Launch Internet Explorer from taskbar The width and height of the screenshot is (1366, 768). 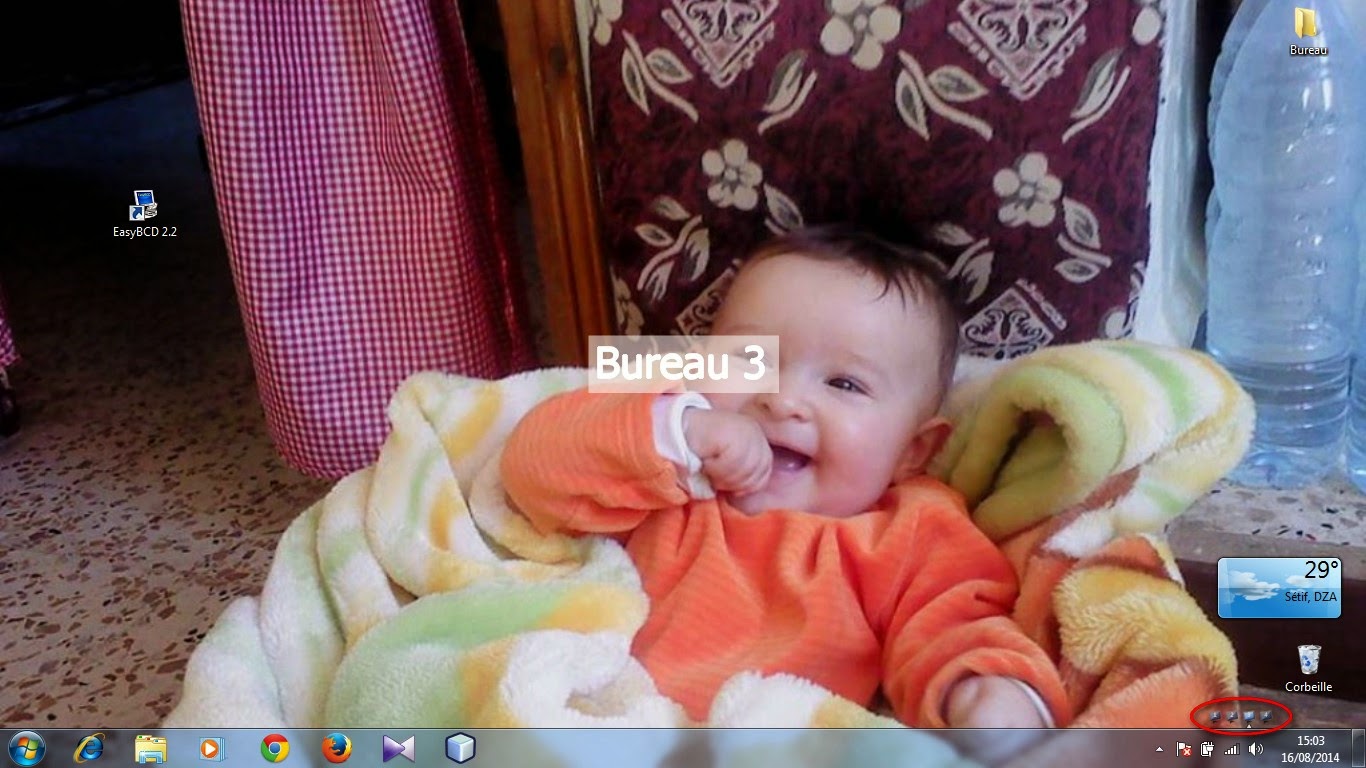coord(89,748)
